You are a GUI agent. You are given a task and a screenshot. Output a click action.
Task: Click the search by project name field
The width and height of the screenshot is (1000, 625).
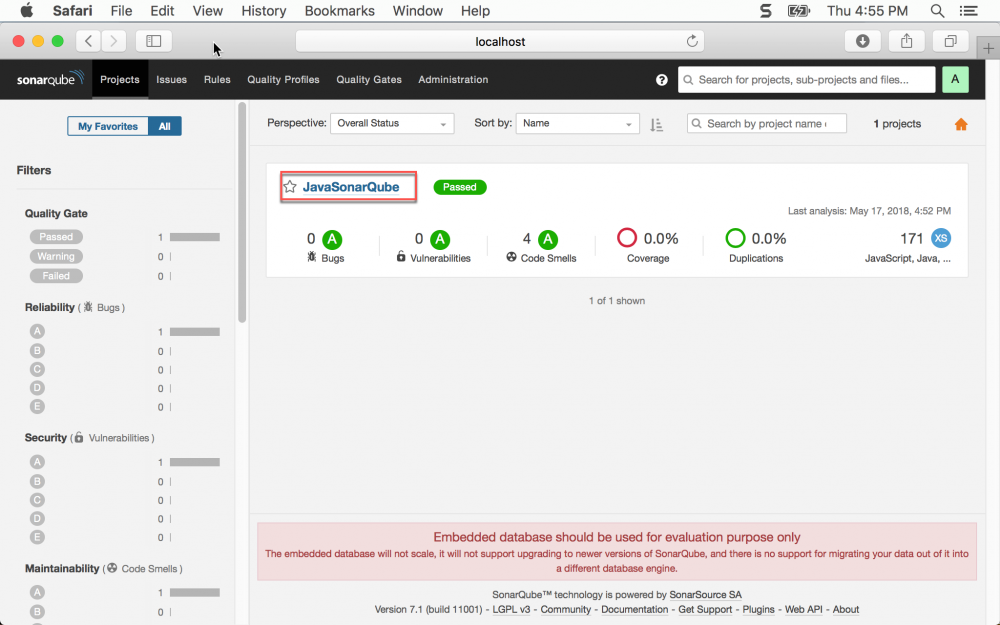766,123
